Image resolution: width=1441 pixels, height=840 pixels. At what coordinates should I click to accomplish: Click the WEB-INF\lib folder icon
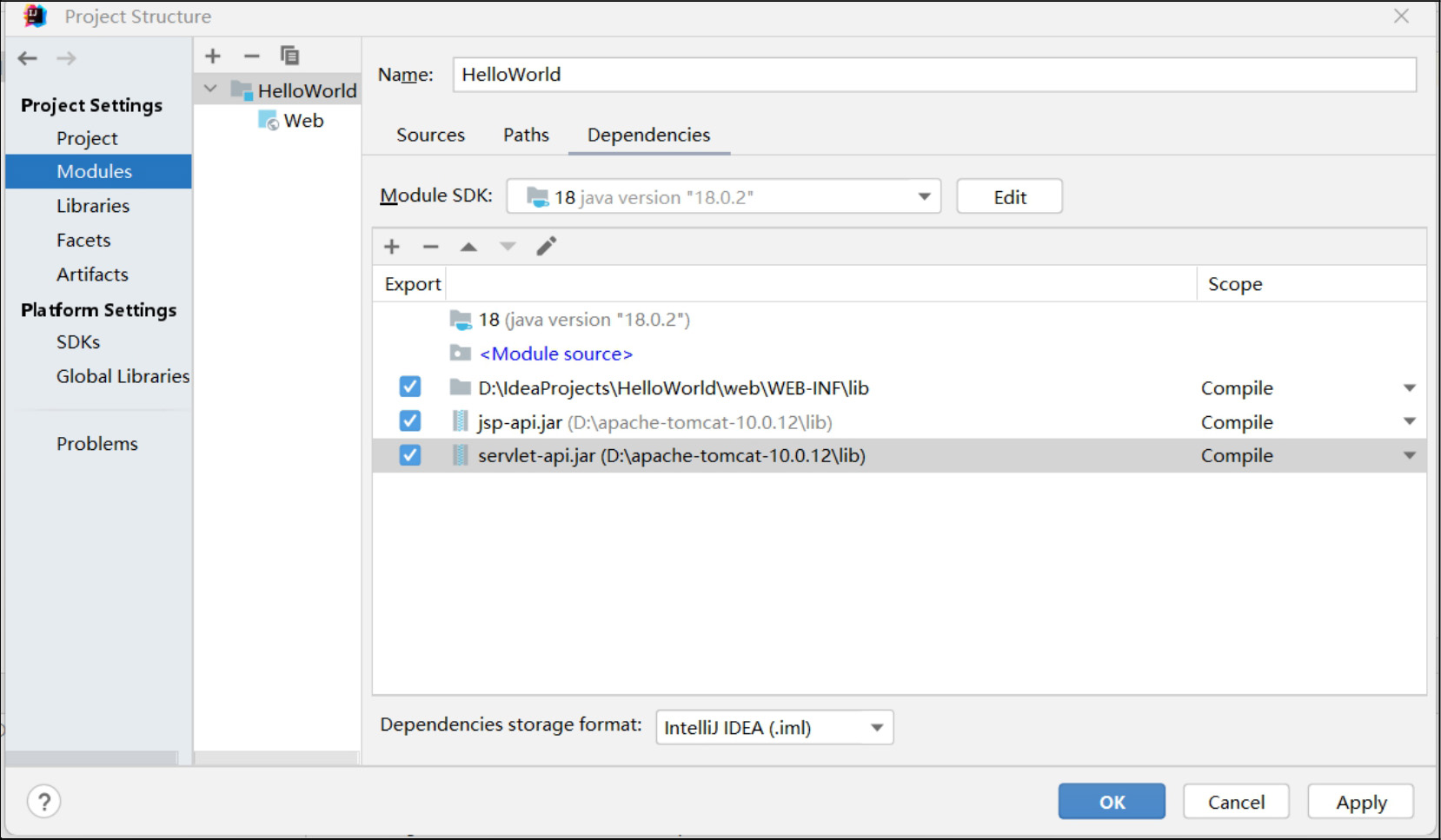[x=461, y=387]
